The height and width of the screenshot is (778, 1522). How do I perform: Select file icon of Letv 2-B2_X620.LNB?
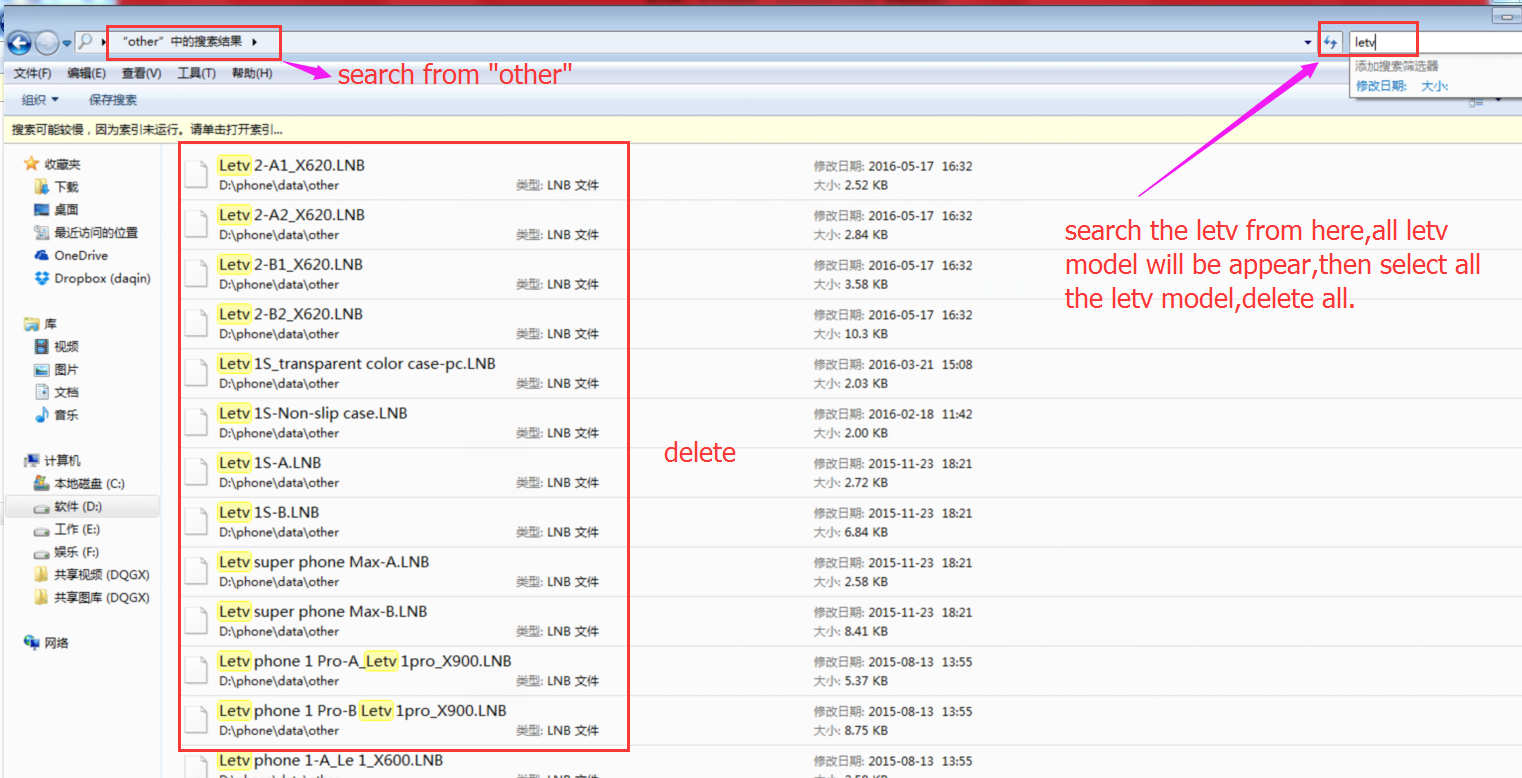point(197,324)
